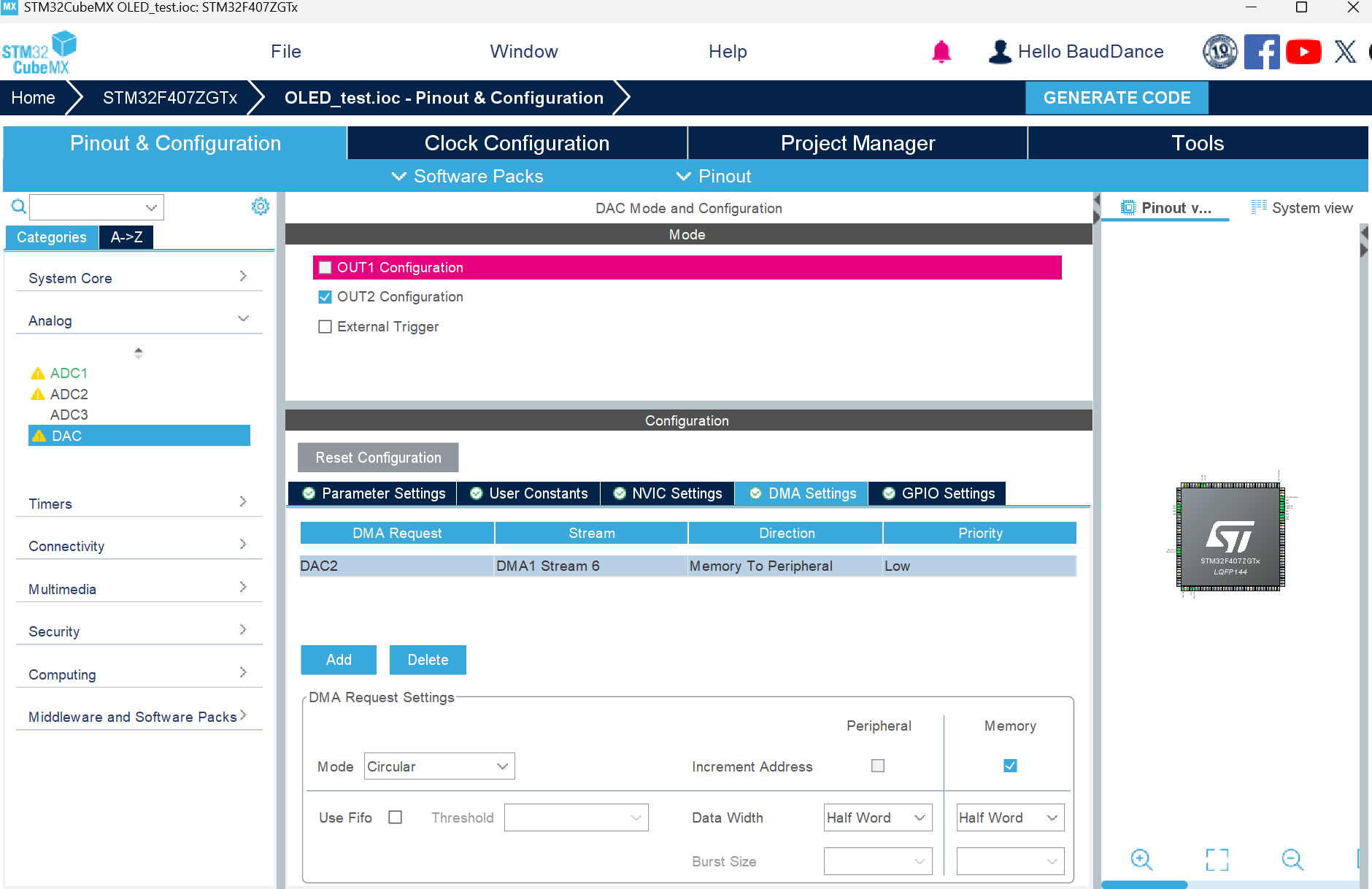This screenshot has width=1372, height=889.
Task: Open Peripheral Data Width dropdown
Action: tap(878, 817)
